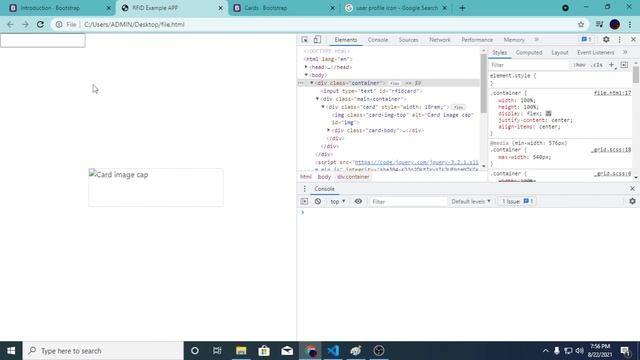Image resolution: width=640 pixels, height=360 pixels.
Task: Open the Performance tab
Action: pyautogui.click(x=477, y=40)
